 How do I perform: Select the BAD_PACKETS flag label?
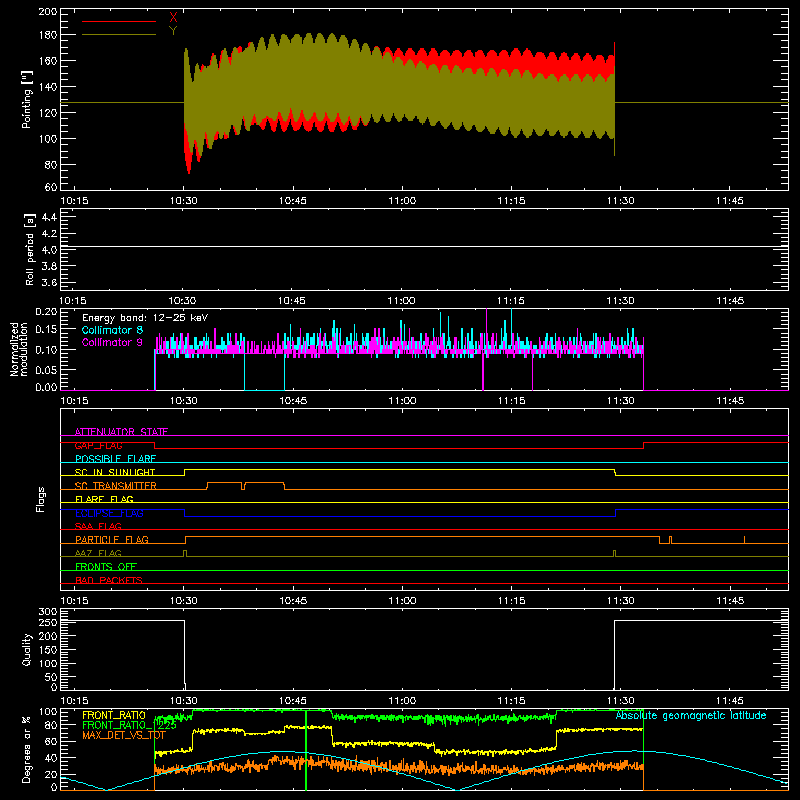[x=109, y=580]
